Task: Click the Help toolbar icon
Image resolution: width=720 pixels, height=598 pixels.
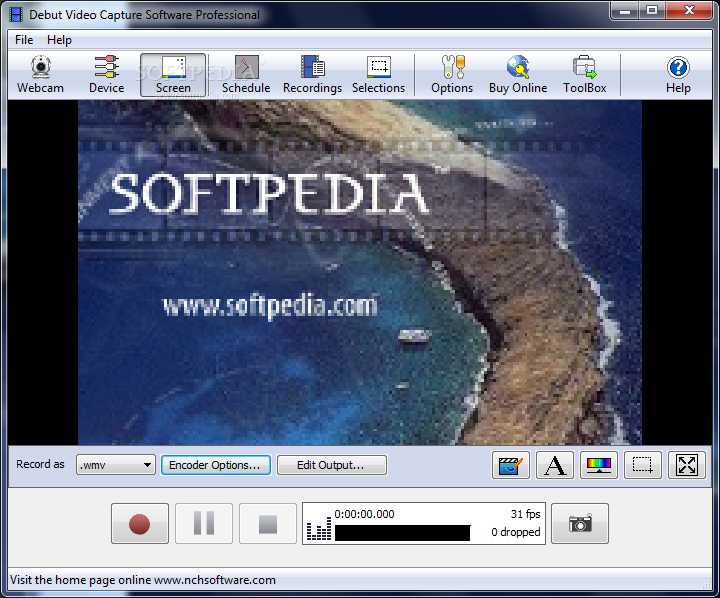Action: point(678,75)
